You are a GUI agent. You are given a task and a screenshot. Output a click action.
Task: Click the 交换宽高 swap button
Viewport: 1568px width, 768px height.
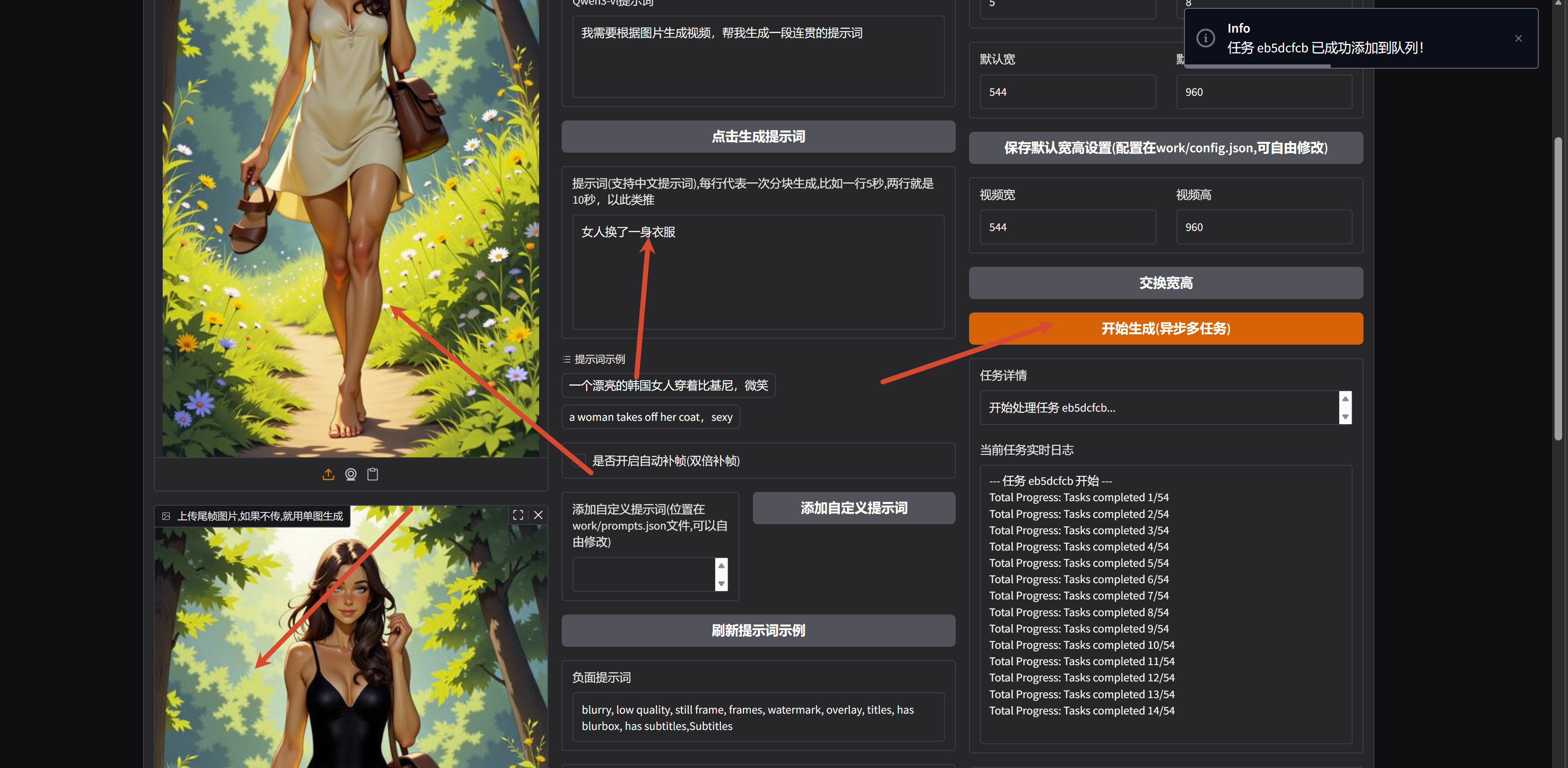1165,283
